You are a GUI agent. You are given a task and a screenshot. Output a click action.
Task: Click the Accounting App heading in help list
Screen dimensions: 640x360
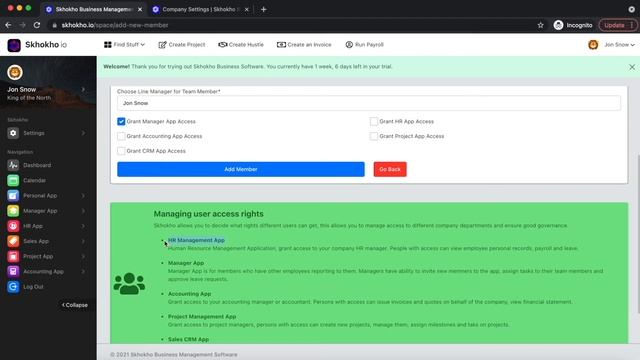pos(189,294)
